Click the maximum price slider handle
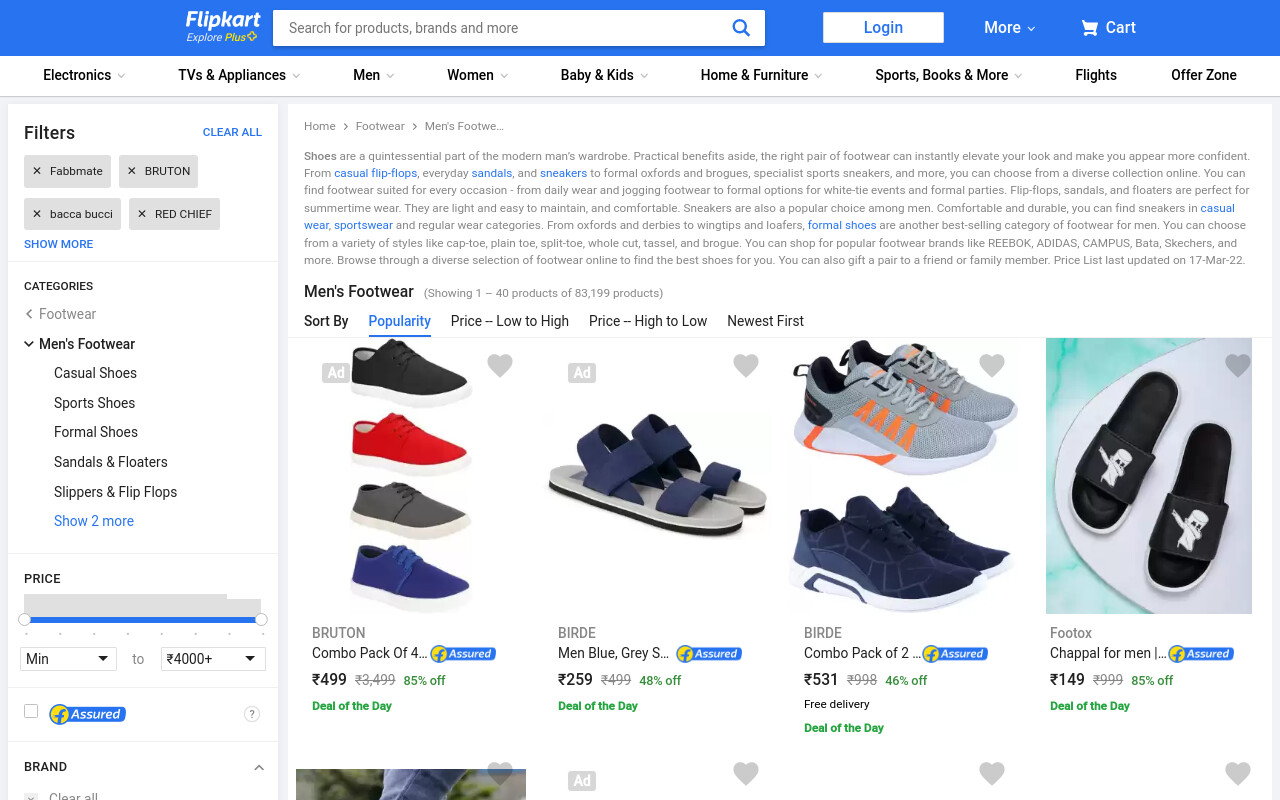Screen dimensions: 1280x800 pyautogui.click(x=261, y=620)
